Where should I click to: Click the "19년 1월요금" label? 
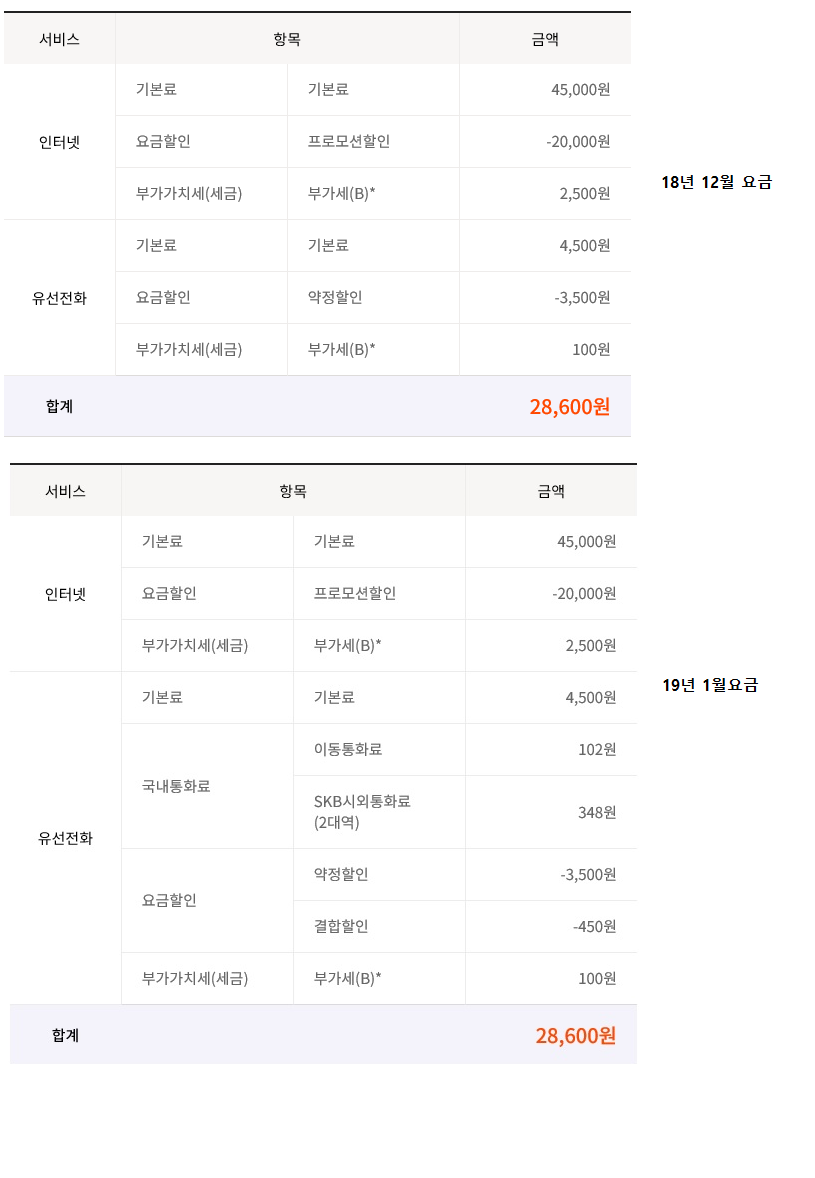pyautogui.click(x=710, y=685)
